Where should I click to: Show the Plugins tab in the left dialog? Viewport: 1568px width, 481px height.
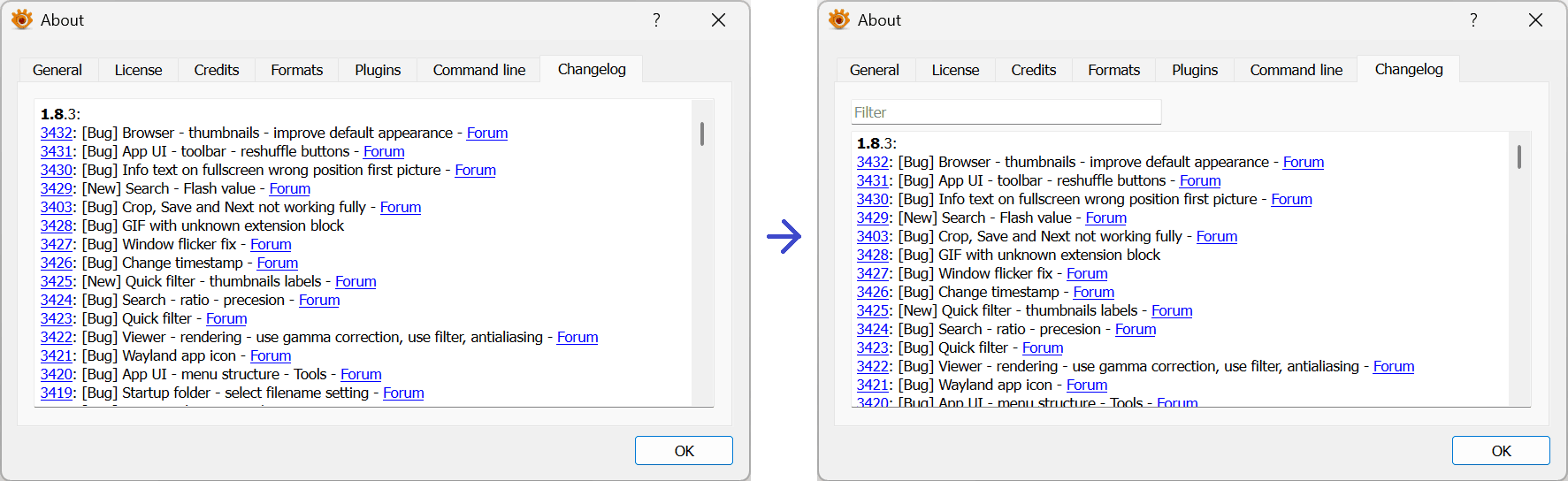(378, 70)
